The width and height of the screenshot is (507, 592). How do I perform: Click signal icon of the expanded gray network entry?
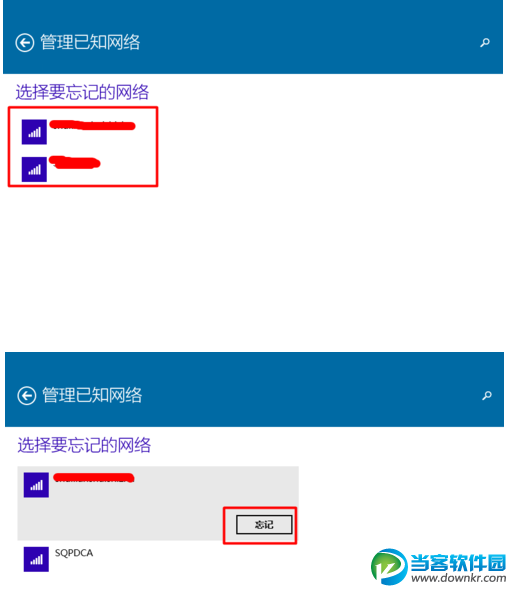click(36, 485)
